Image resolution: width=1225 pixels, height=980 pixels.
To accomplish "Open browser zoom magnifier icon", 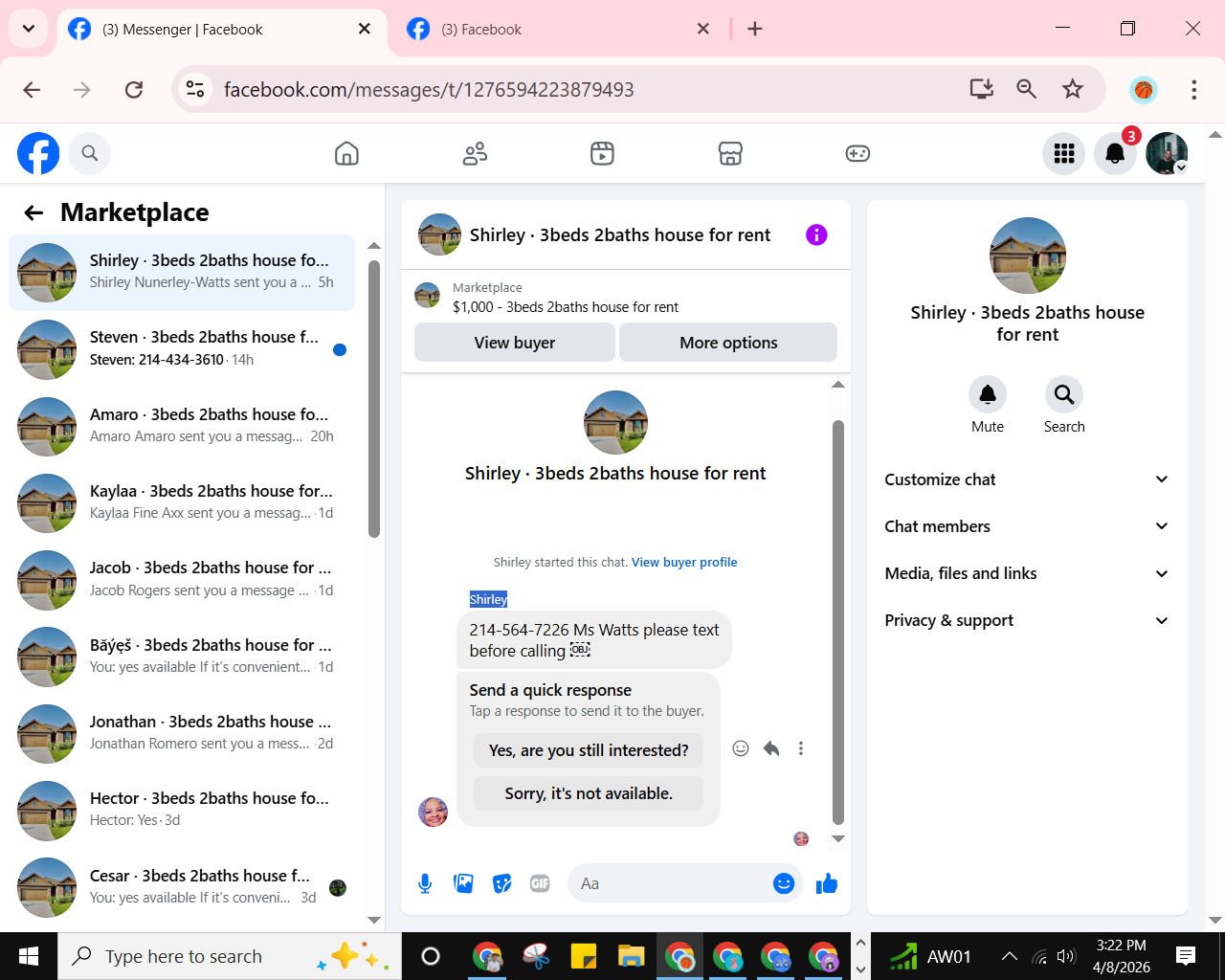I will (1027, 89).
